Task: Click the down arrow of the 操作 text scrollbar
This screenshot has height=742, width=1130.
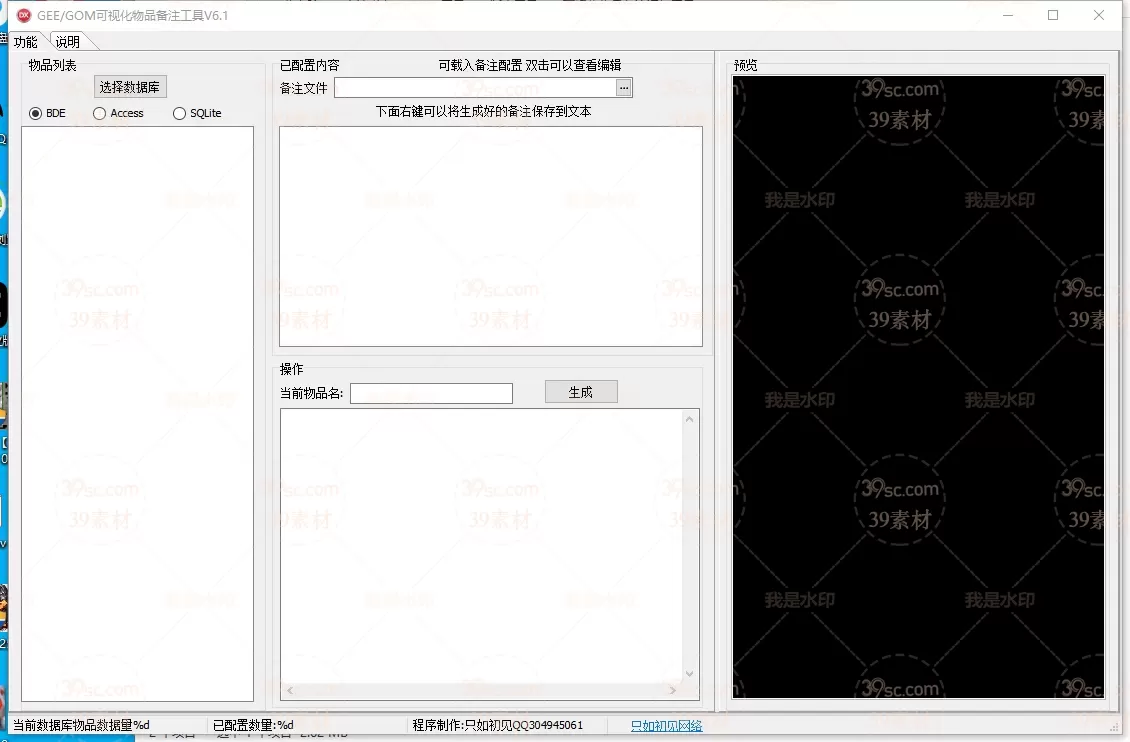Action: click(689, 675)
